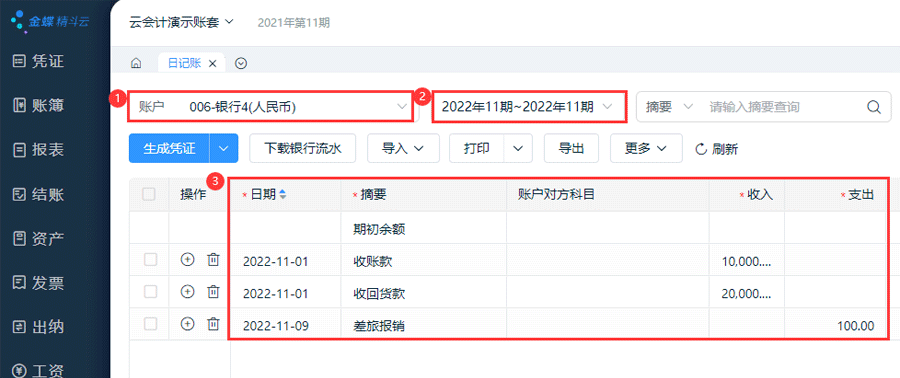Open the tab list circle-chevron icon
Screen dimensions: 900x378
pos(241,64)
